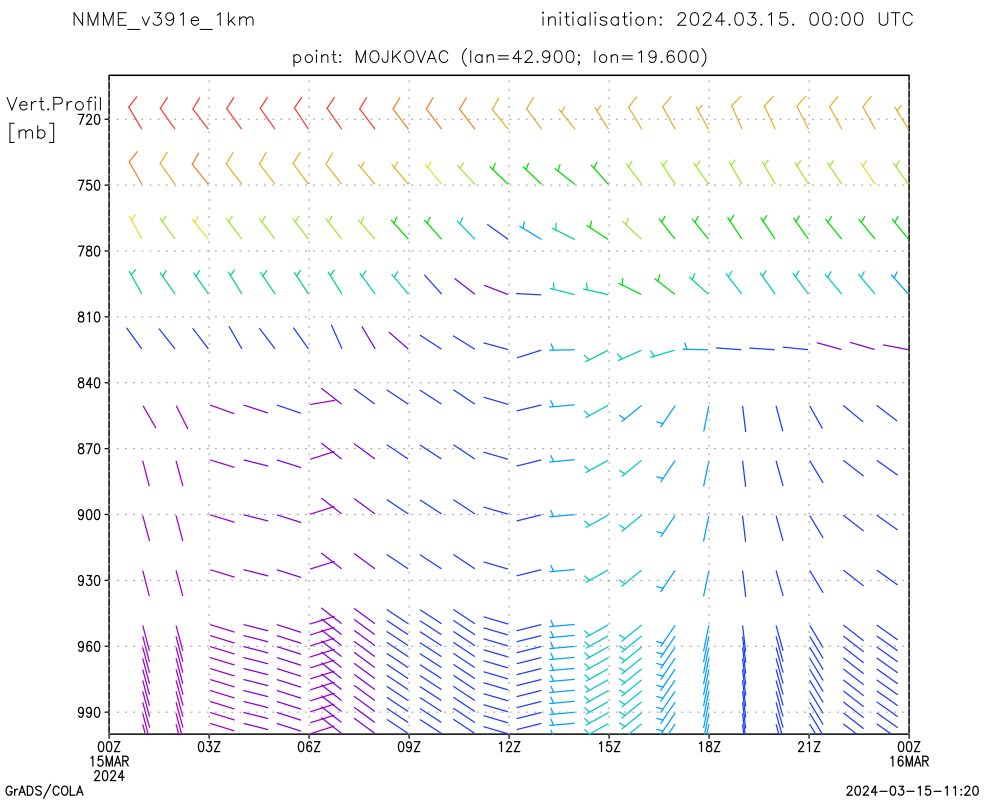Viewport: 1000px width, 800px height.
Task: Click the 15Z time axis label
Action: click(609, 747)
